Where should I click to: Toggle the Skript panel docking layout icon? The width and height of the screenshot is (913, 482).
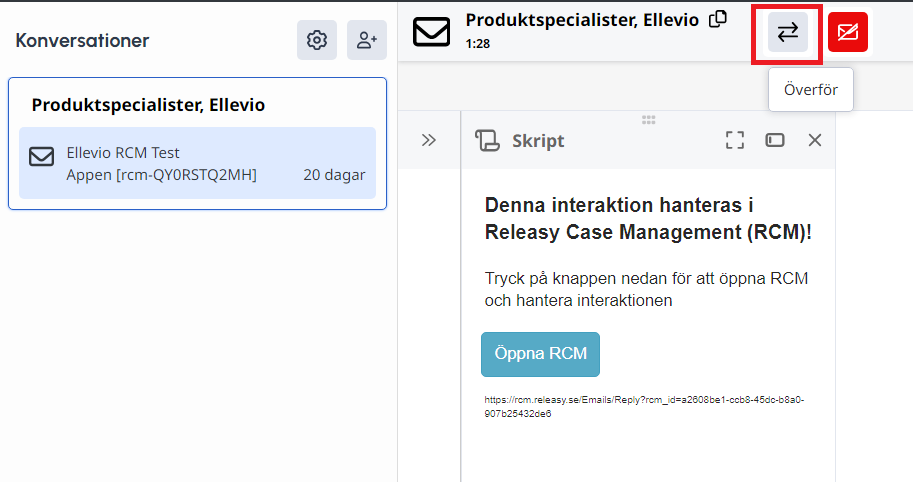coord(775,140)
